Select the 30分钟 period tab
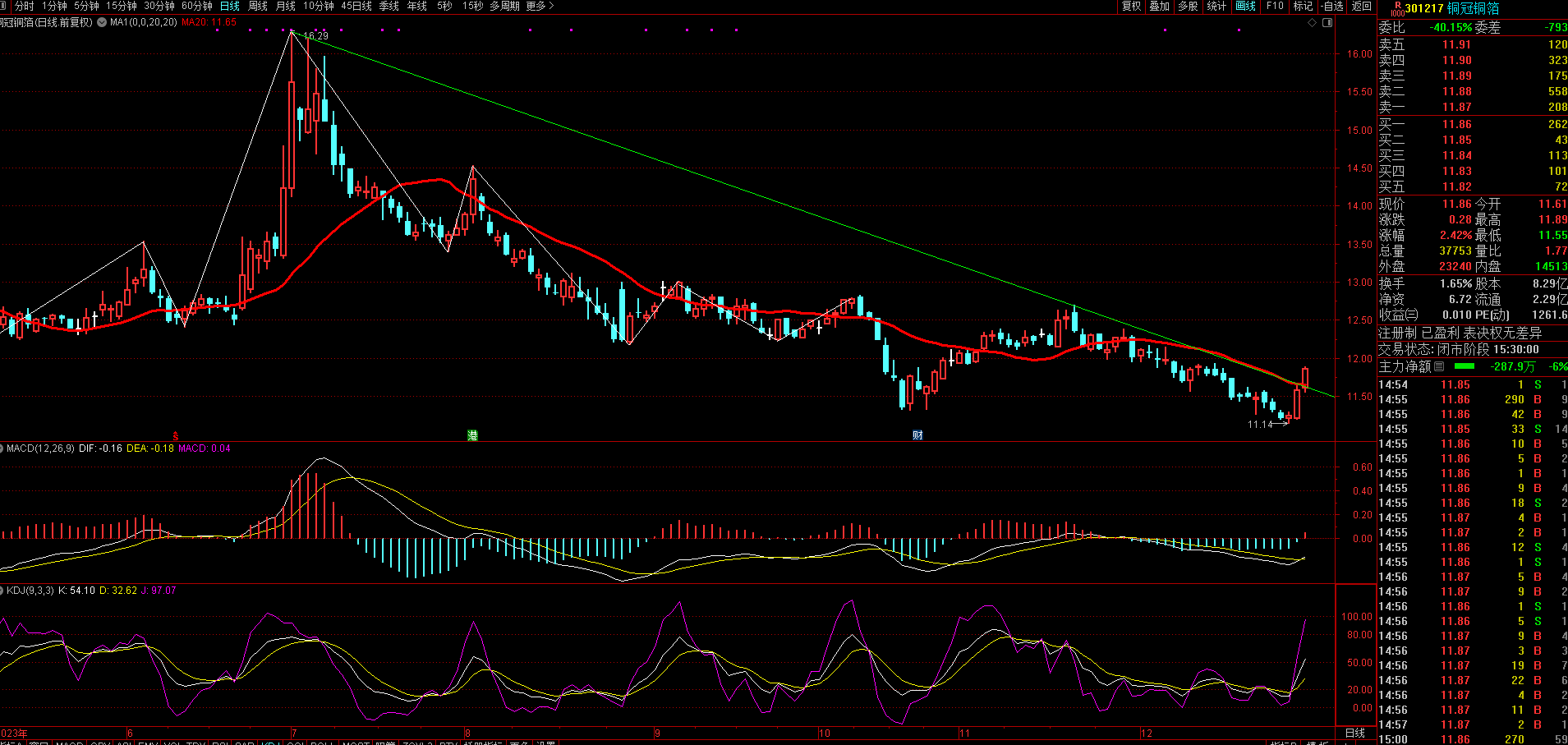The image size is (1568, 745). [x=159, y=6]
